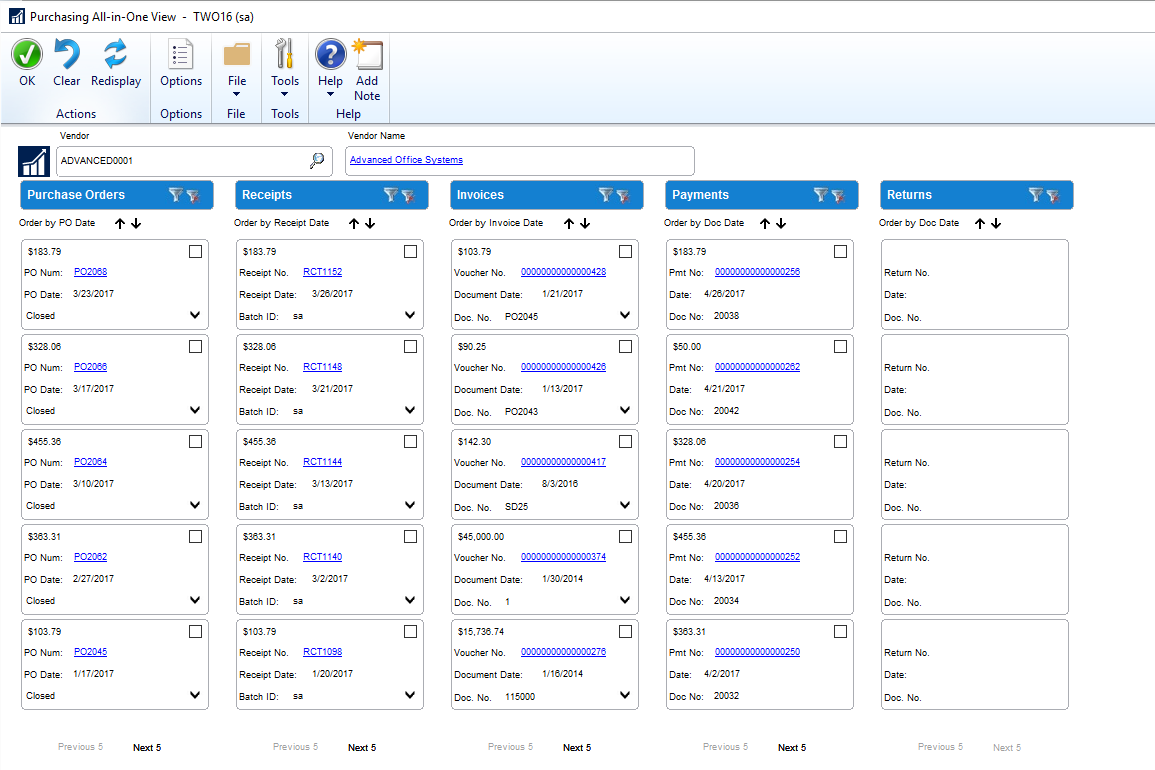Click the filter icon in Purchase Orders header
The width and height of the screenshot is (1155, 770).
[176, 195]
